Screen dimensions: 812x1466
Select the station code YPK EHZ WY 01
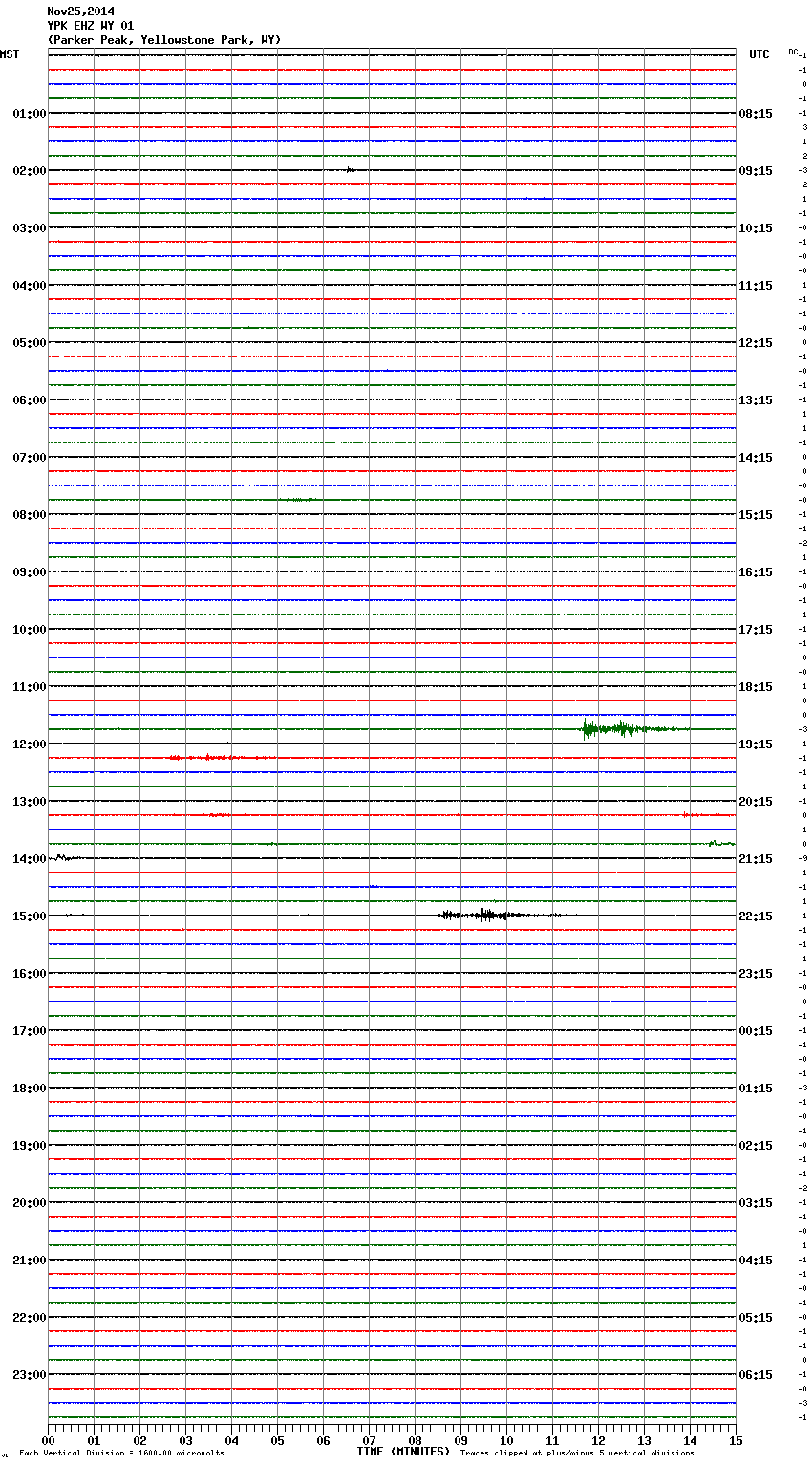[x=91, y=26]
